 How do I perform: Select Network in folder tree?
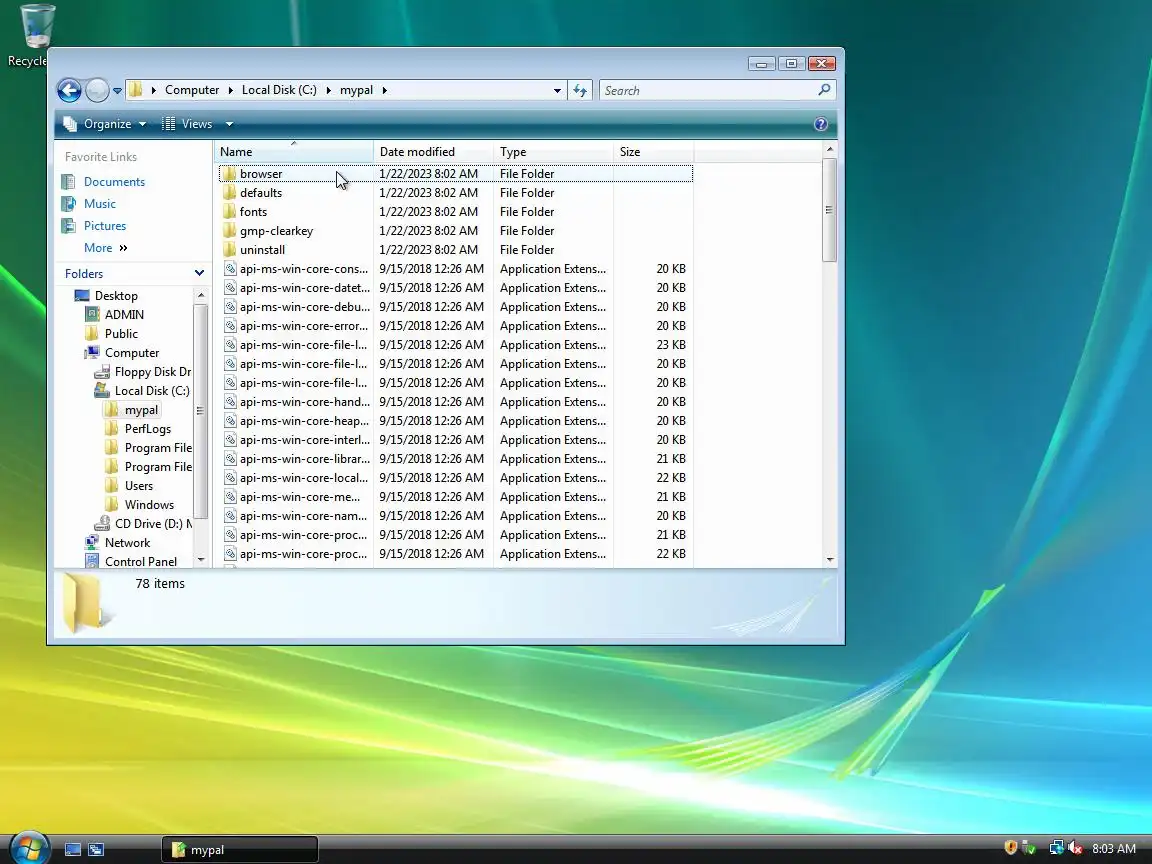[126, 543]
